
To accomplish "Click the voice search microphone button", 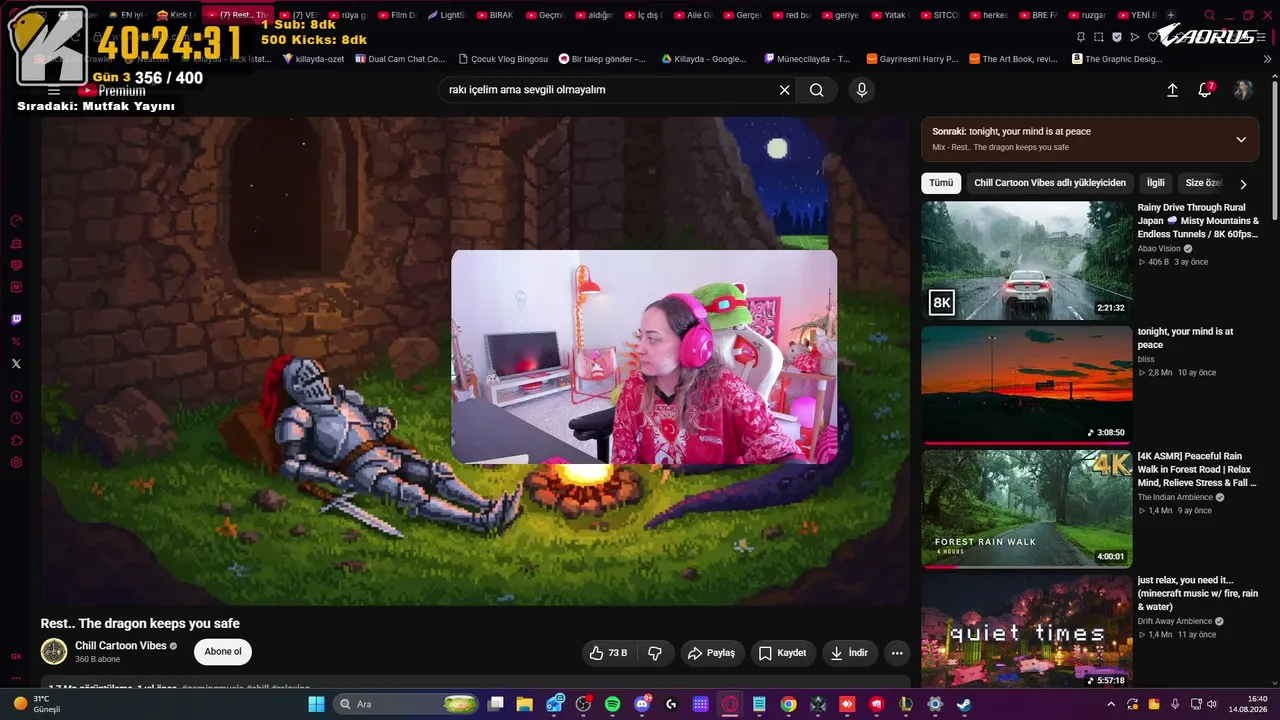I will [862, 90].
